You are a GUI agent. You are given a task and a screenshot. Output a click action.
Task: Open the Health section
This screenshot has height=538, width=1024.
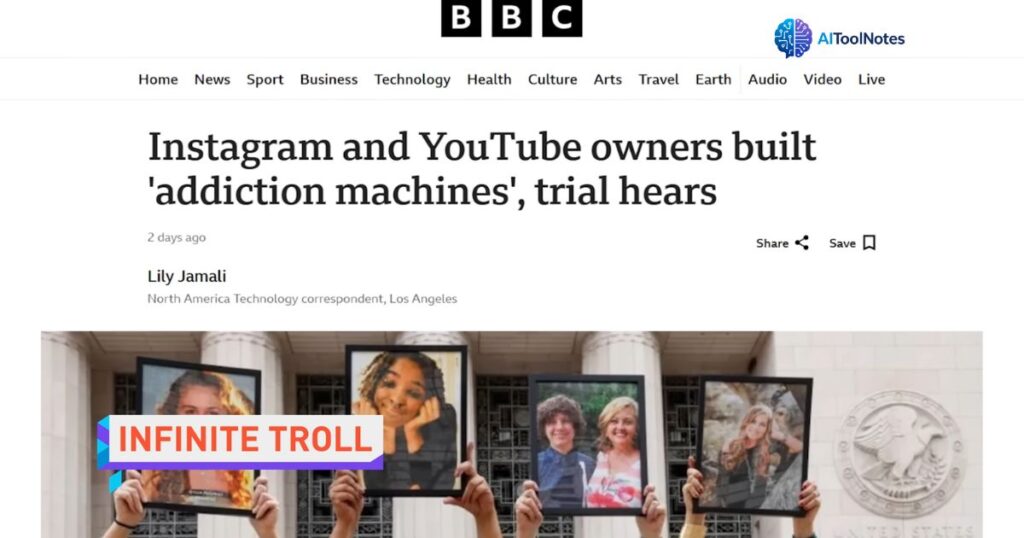pos(489,80)
